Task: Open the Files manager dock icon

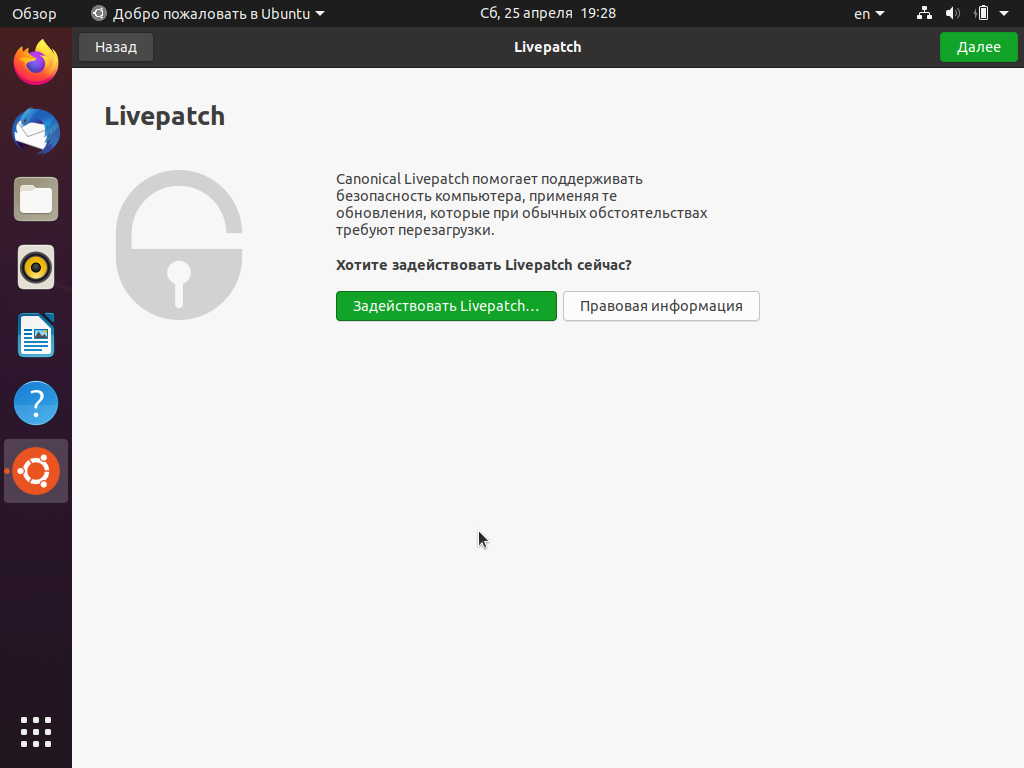Action: point(36,199)
